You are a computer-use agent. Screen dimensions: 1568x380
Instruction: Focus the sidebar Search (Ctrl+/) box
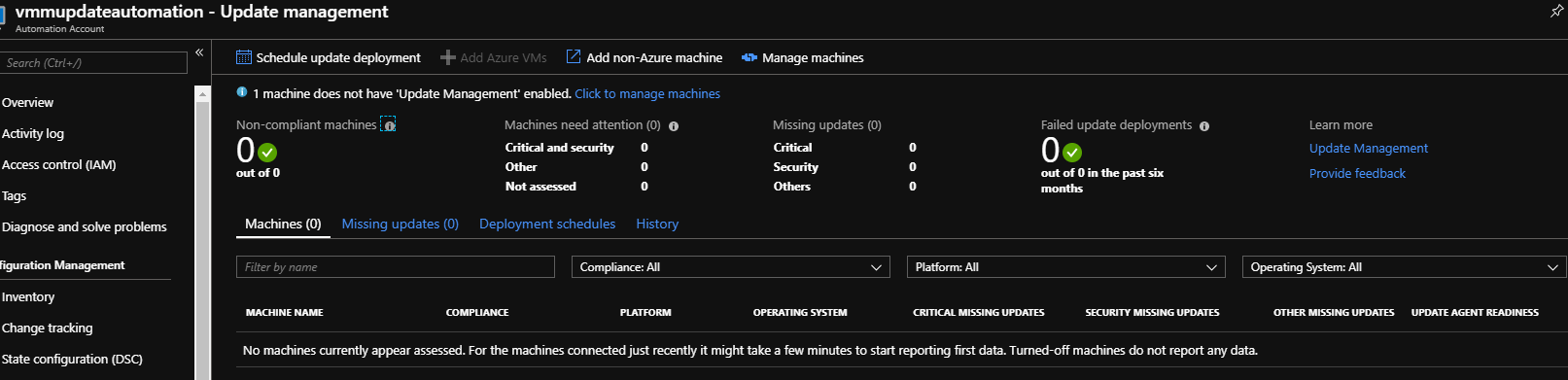pyautogui.click(x=93, y=63)
